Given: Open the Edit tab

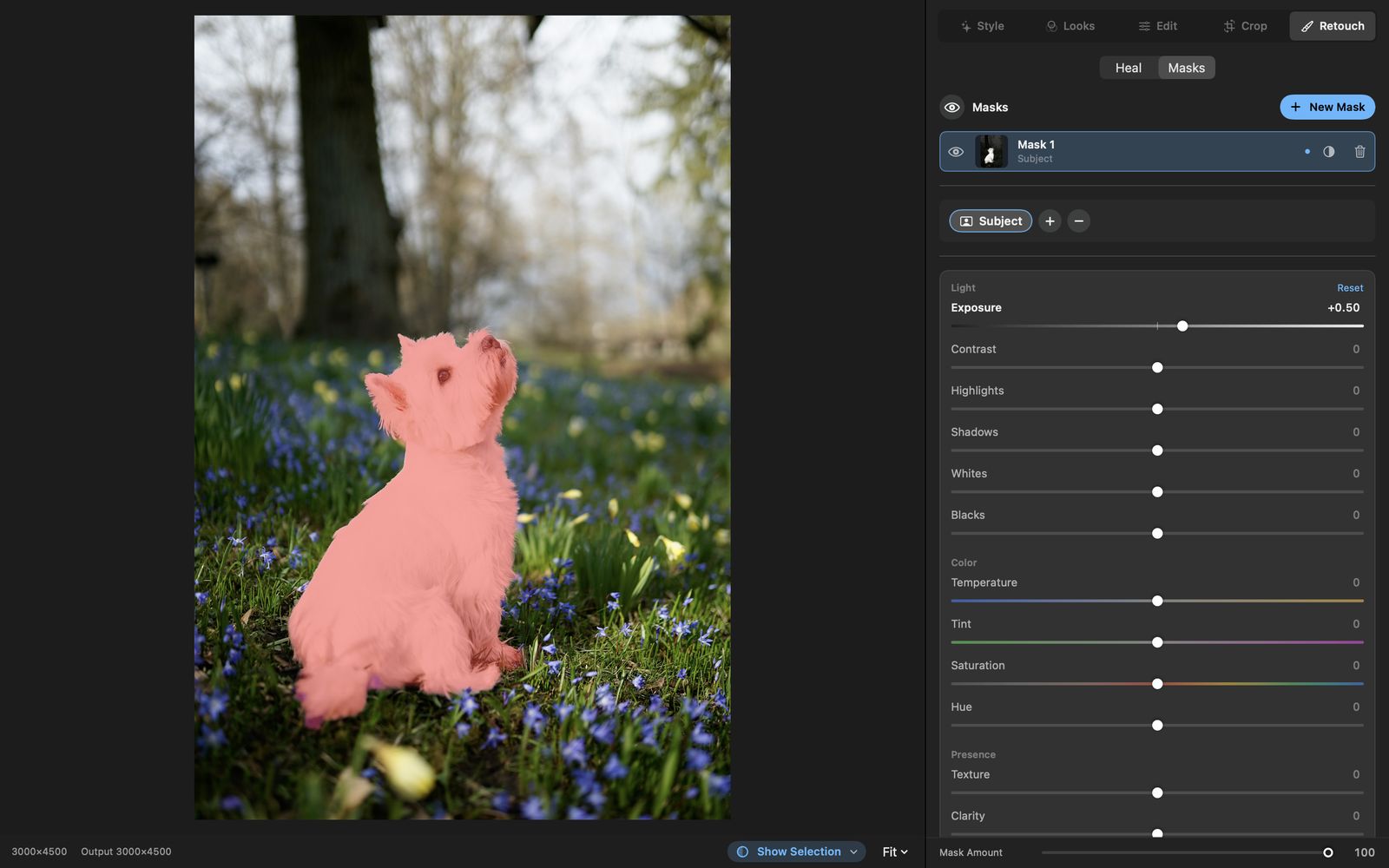Looking at the screenshot, I should coord(1158,26).
